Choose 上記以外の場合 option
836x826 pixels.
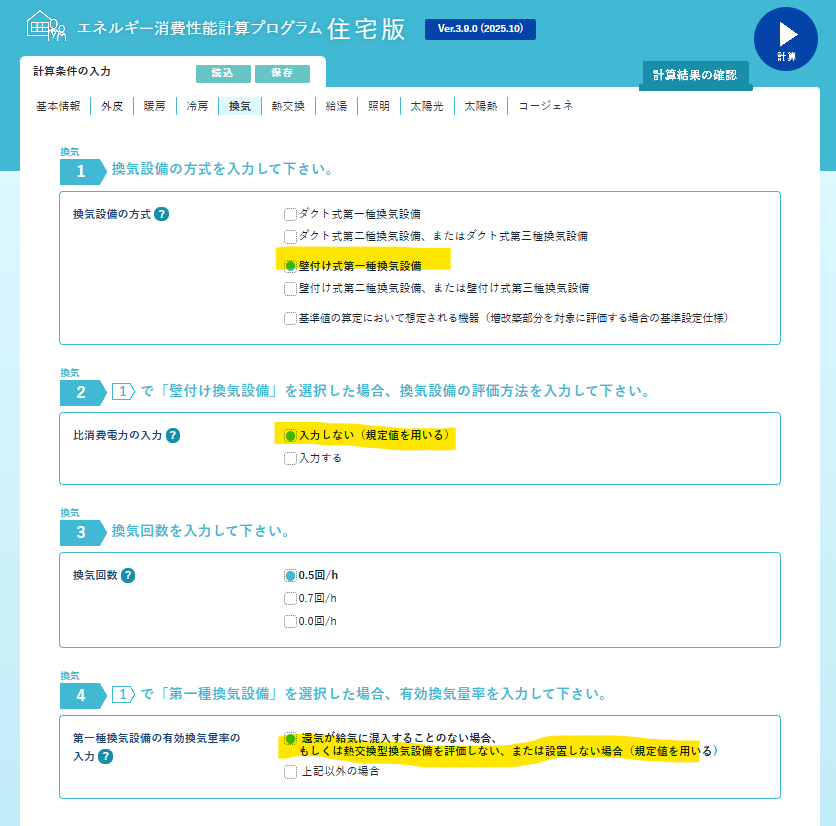(x=290, y=771)
